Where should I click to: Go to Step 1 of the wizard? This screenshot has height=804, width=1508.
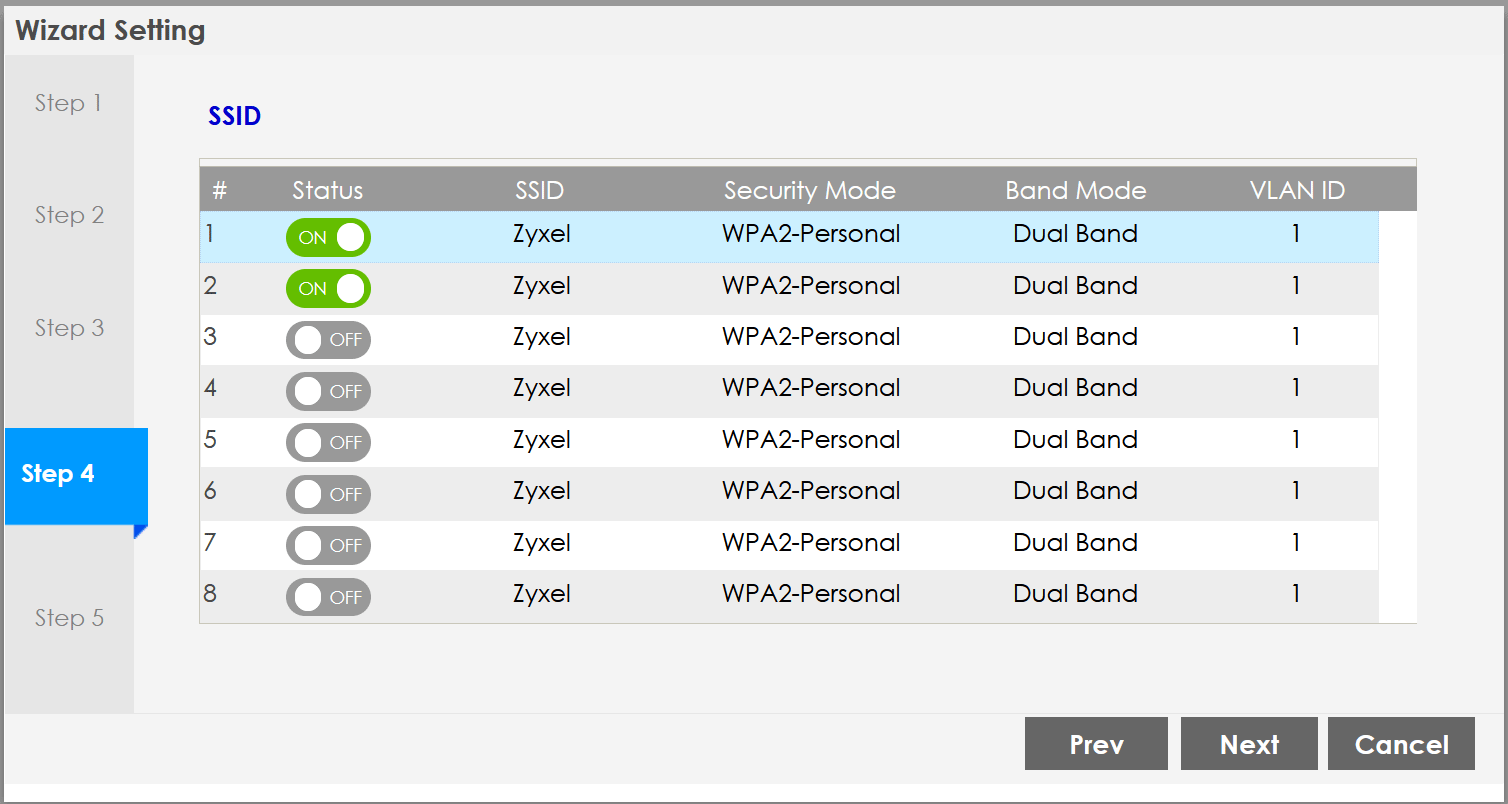pos(68,103)
